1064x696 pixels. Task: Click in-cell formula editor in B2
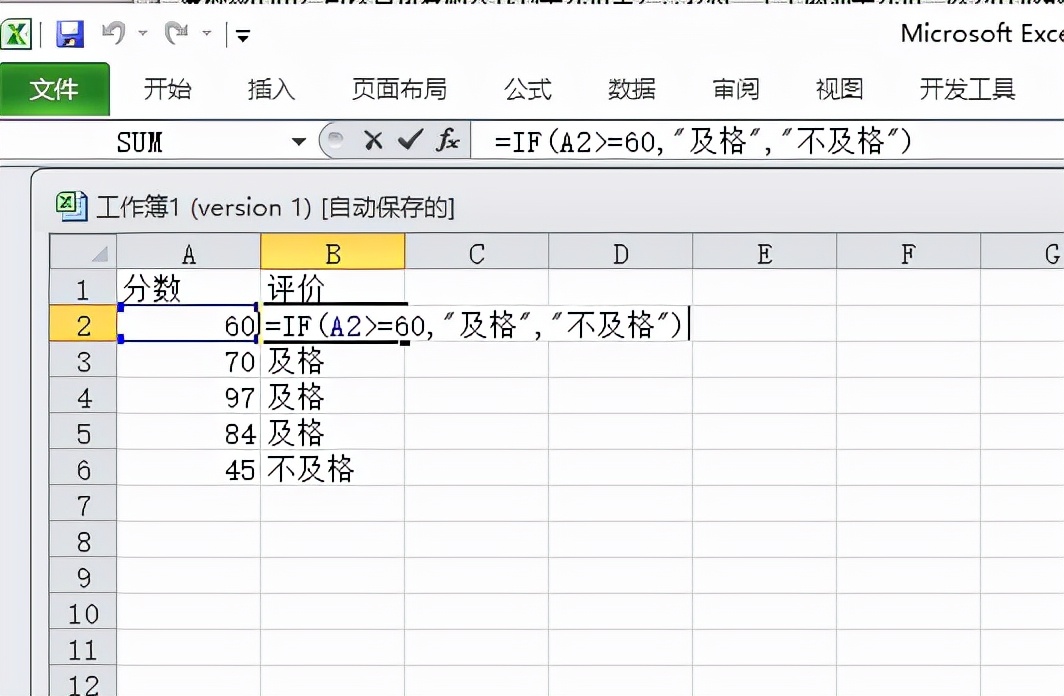[475, 326]
